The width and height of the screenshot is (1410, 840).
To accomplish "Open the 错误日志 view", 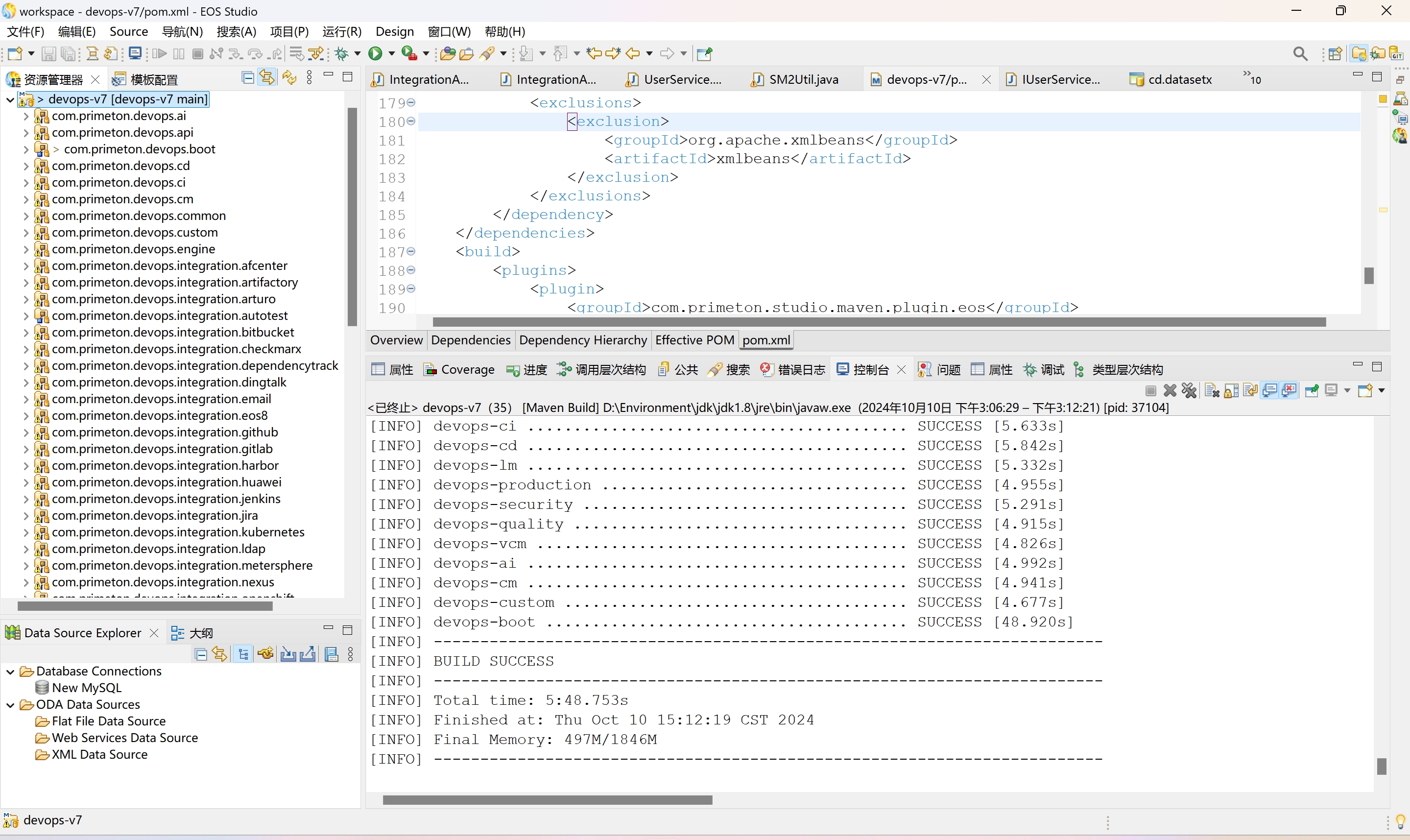I will tap(803, 369).
